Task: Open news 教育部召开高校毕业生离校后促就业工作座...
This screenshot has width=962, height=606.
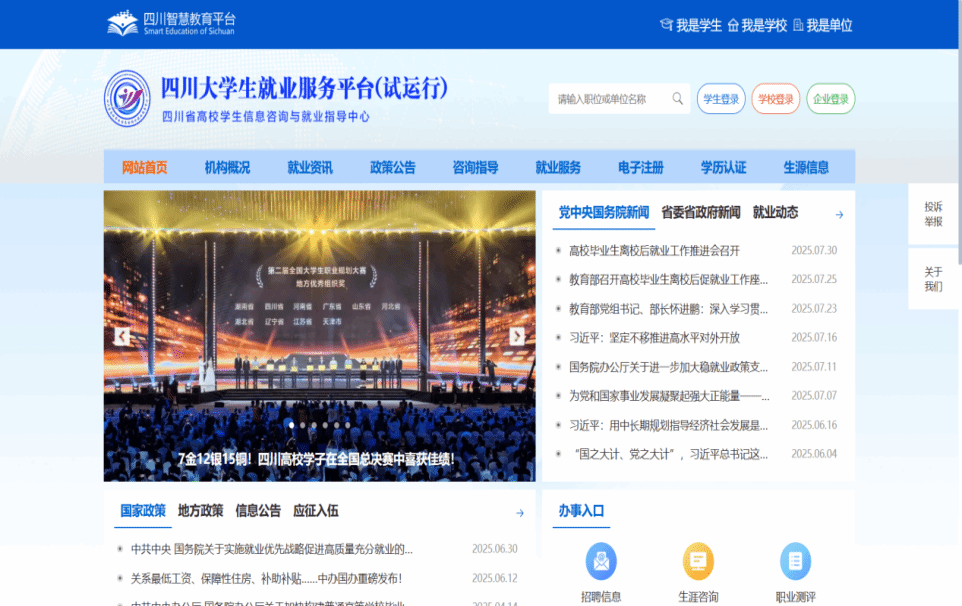Action: pos(669,279)
